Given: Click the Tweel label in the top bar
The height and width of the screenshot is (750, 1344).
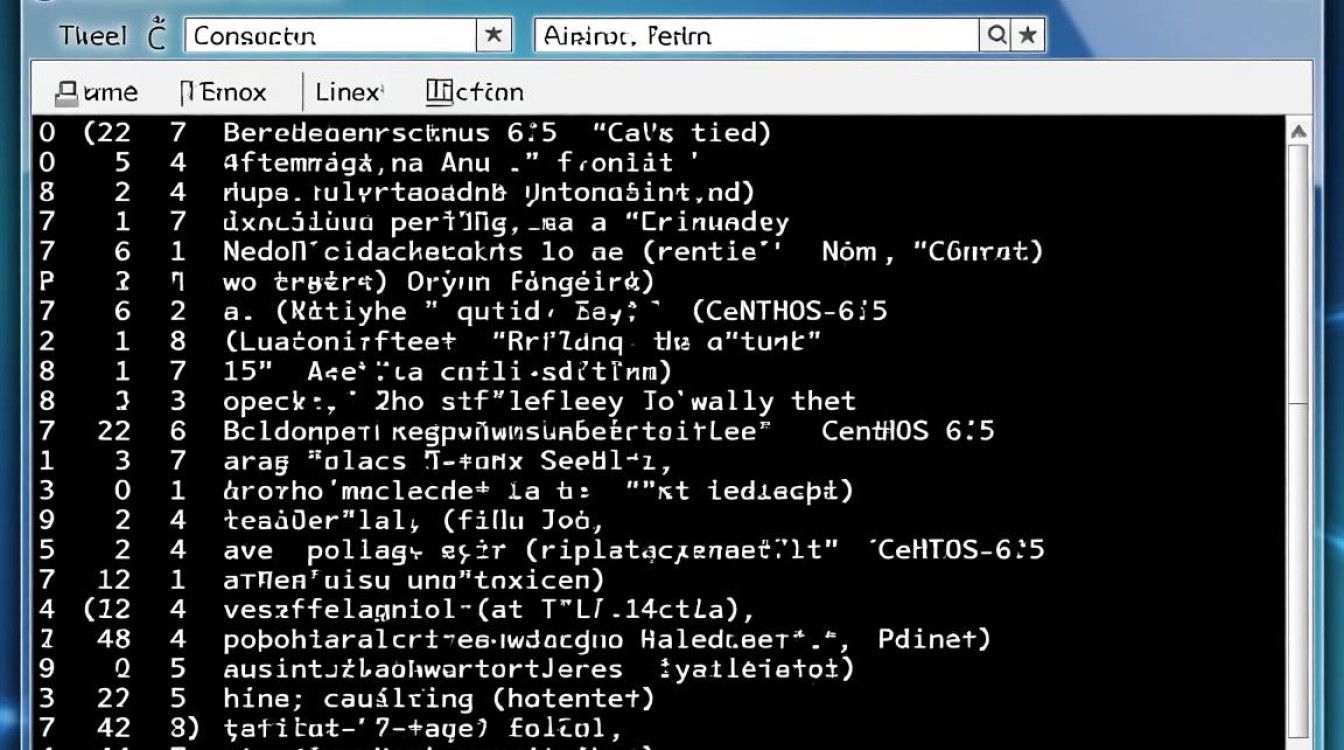Looking at the screenshot, I should [x=92, y=35].
